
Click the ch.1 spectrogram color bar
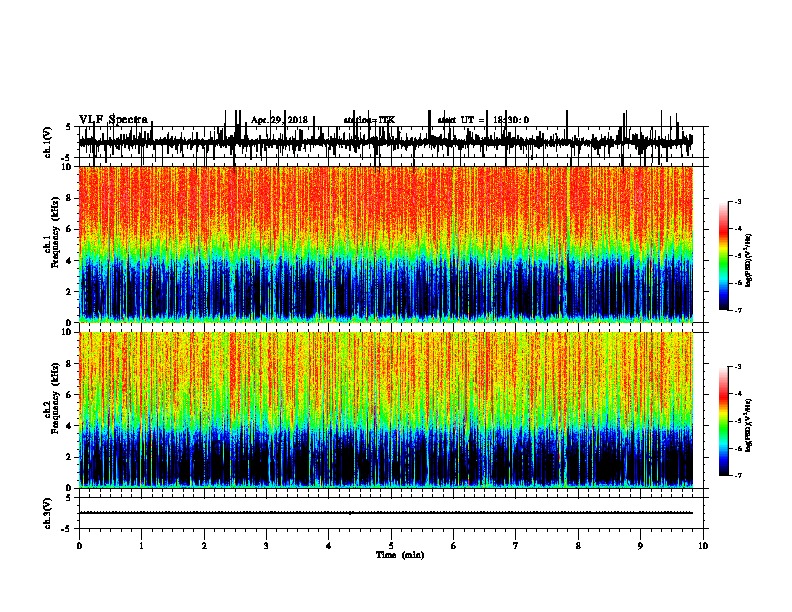coord(723,256)
